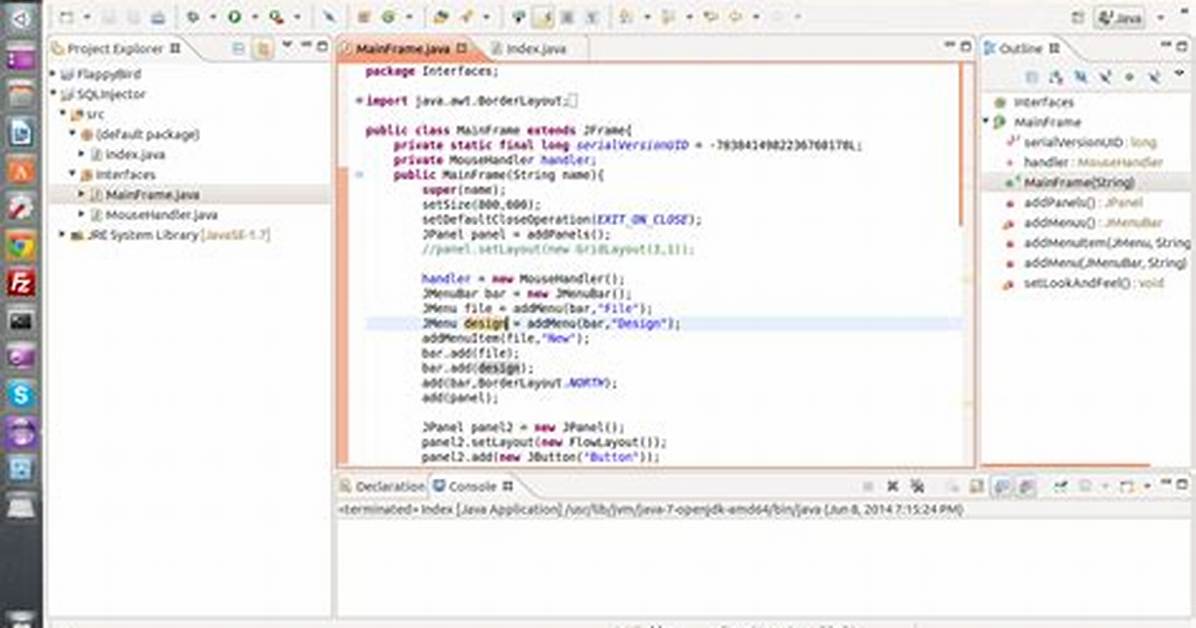Open the Run configurations dropdown arrow

(255, 17)
